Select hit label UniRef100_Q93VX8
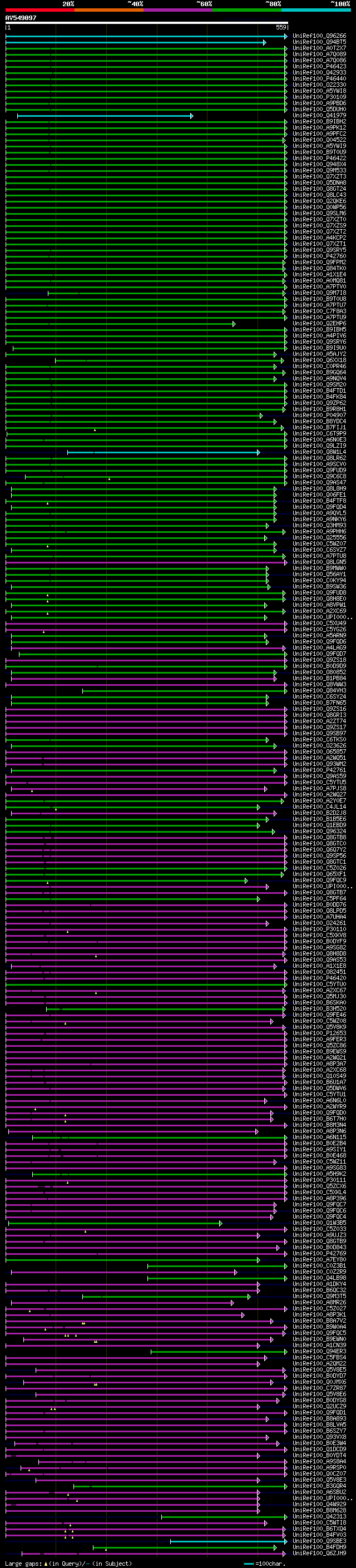The height and width of the screenshot is (1568, 356). (x=319, y=1437)
